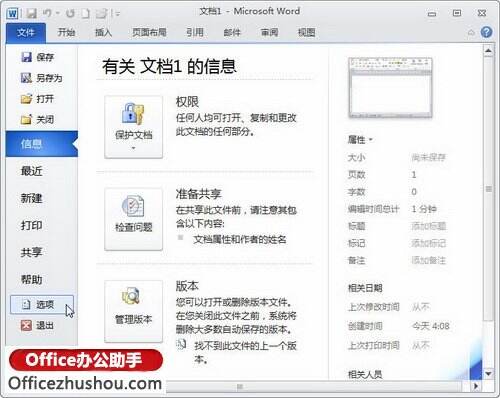Click the New document icon in quick access toolbar

[86, 13]
